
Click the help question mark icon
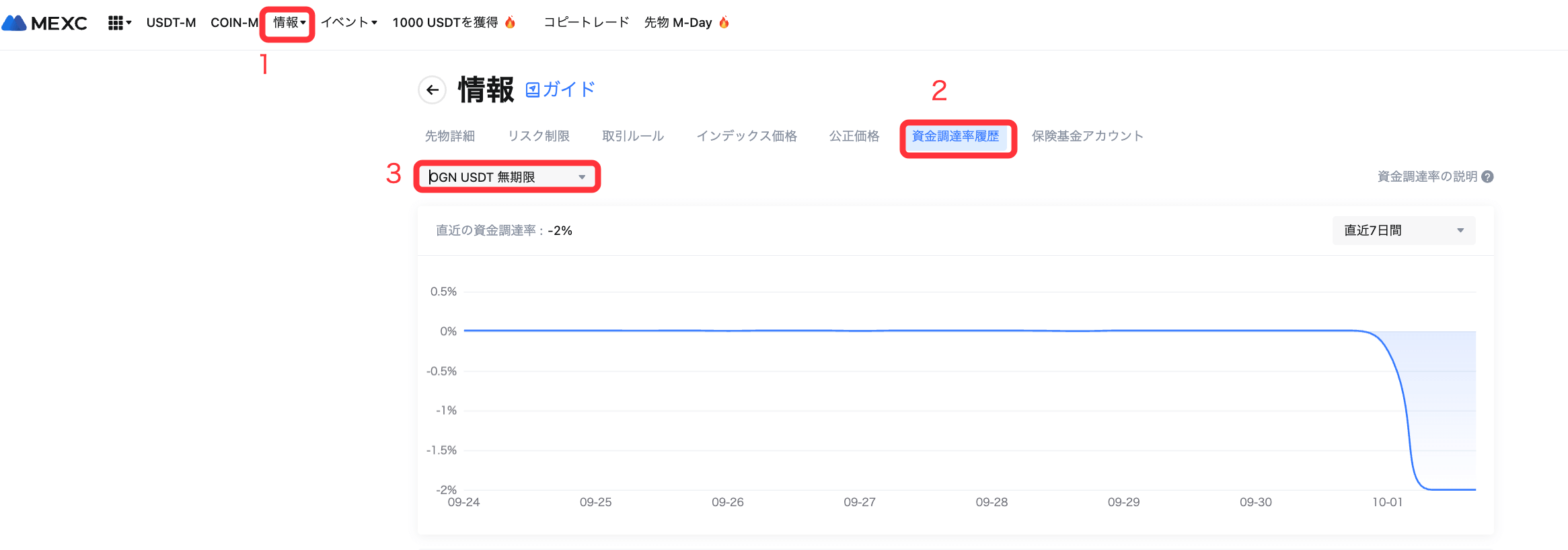(x=1487, y=176)
